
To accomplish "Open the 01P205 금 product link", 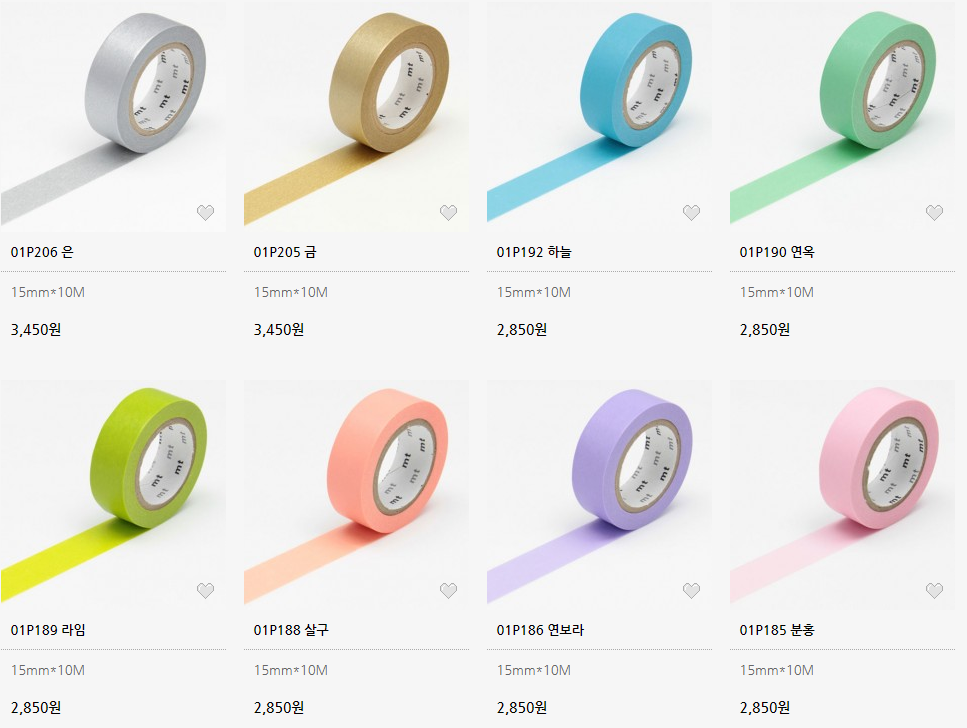I will (285, 252).
